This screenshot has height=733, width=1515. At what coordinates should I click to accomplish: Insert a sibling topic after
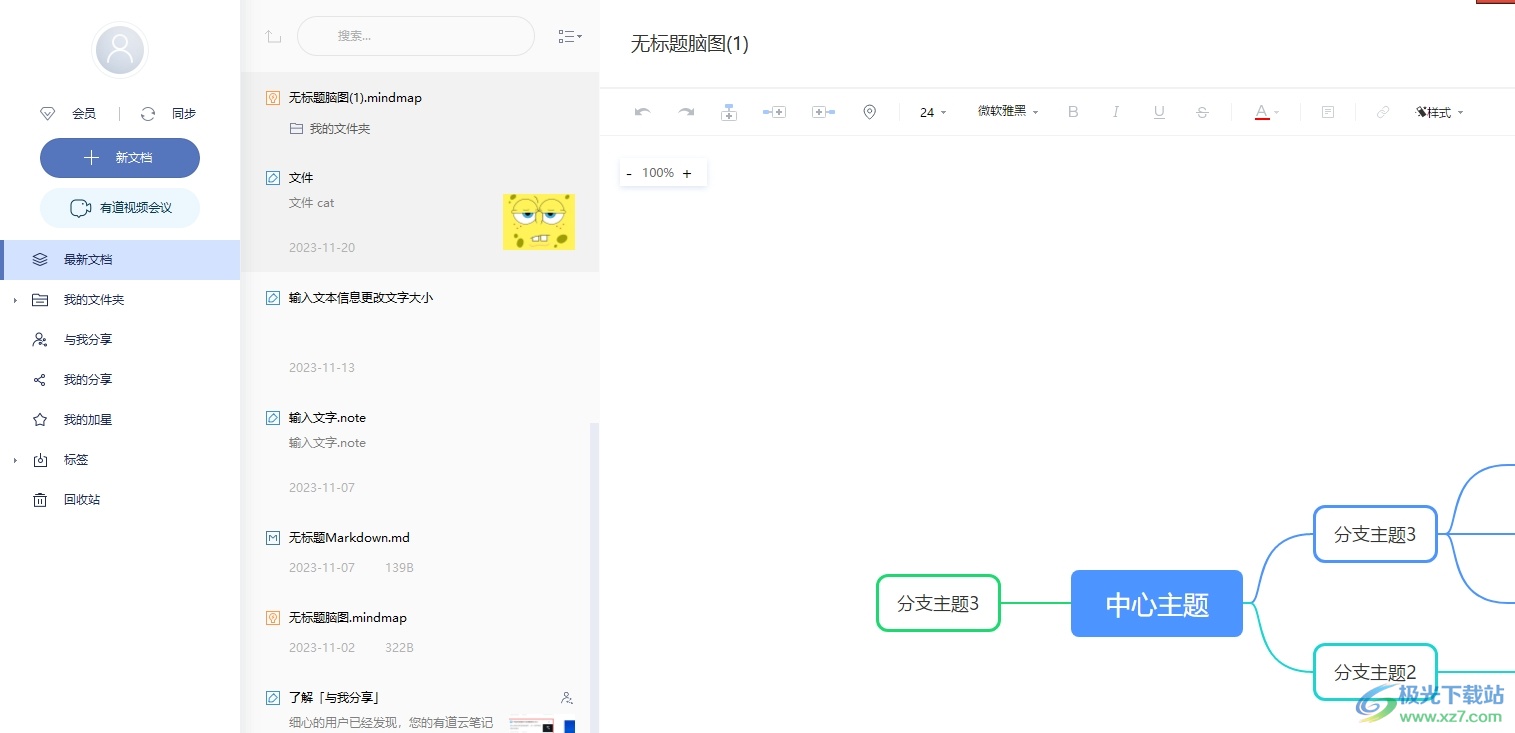pyautogui.click(x=774, y=112)
